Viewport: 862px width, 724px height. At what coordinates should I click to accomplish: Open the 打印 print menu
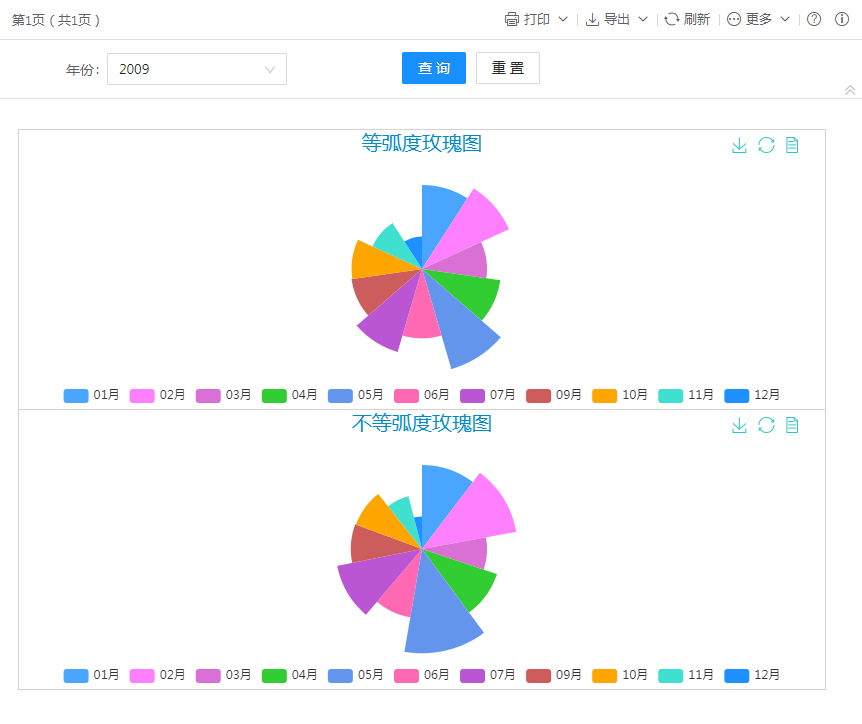coord(536,19)
